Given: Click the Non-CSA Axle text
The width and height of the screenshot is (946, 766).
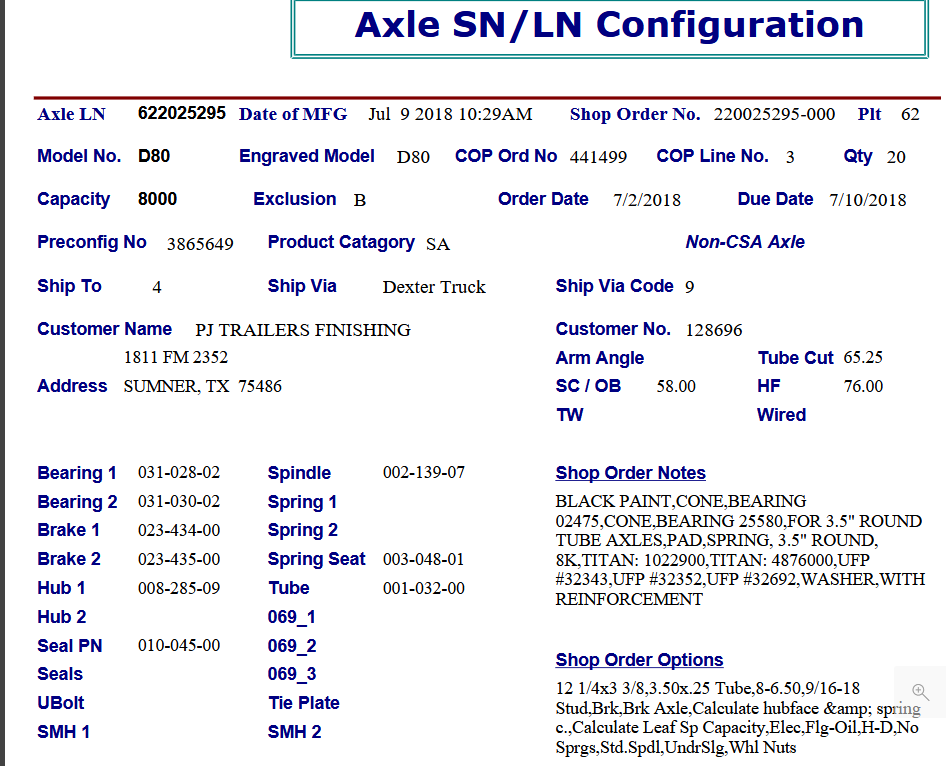Looking at the screenshot, I should point(745,242).
